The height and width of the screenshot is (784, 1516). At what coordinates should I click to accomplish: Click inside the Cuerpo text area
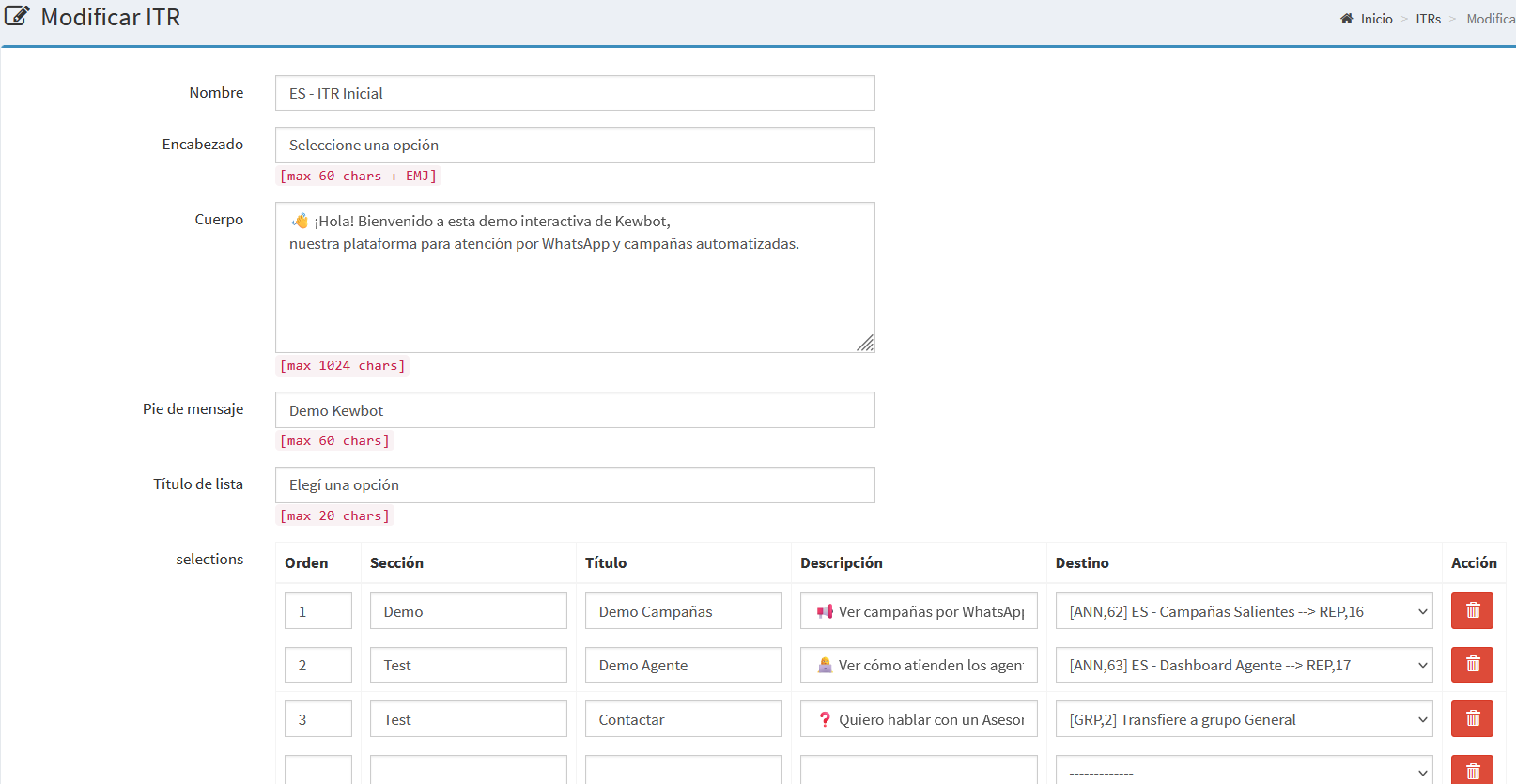pos(575,277)
